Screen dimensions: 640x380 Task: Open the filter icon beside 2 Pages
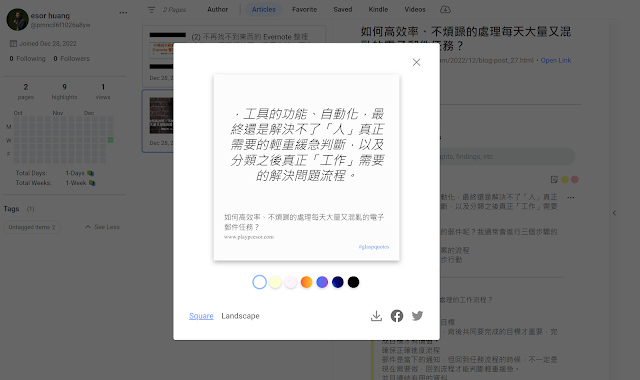[151, 9]
